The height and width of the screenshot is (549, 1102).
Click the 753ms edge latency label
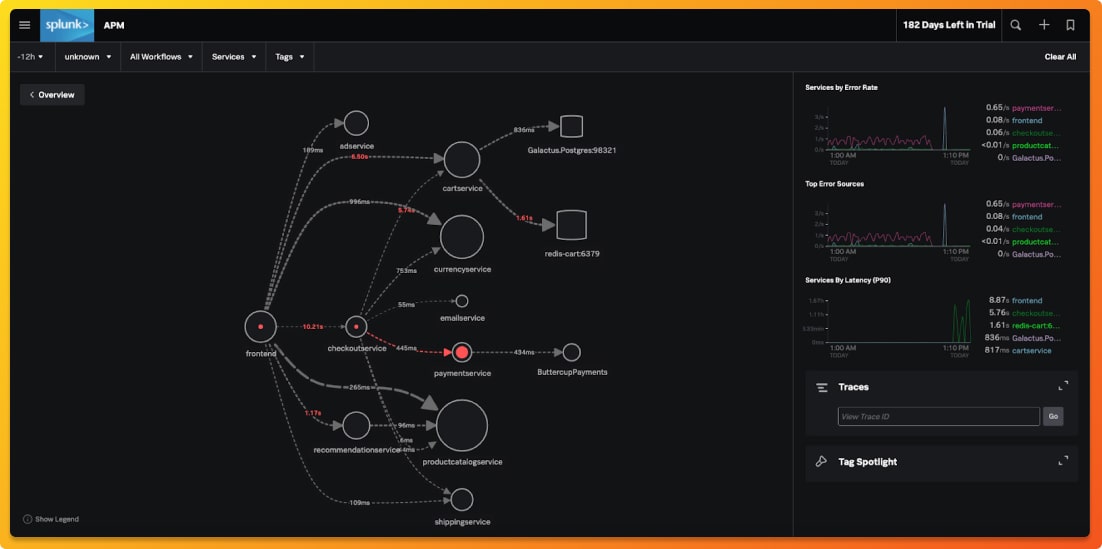coord(406,271)
